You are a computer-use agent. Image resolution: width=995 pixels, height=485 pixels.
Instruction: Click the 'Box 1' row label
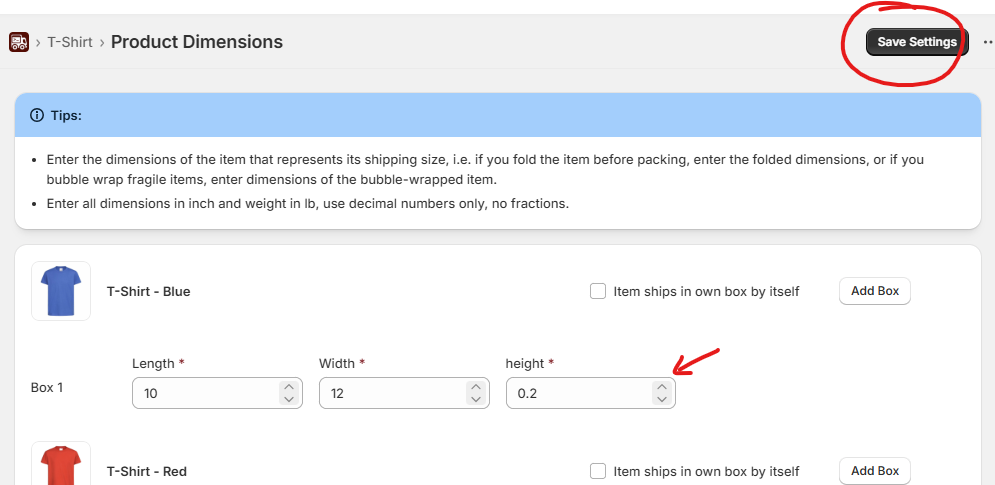[47, 387]
